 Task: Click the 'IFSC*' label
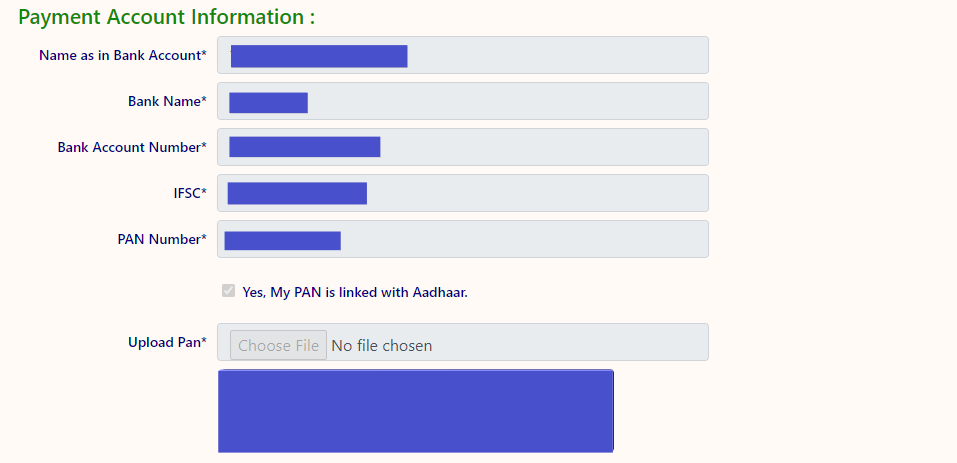tap(190, 193)
